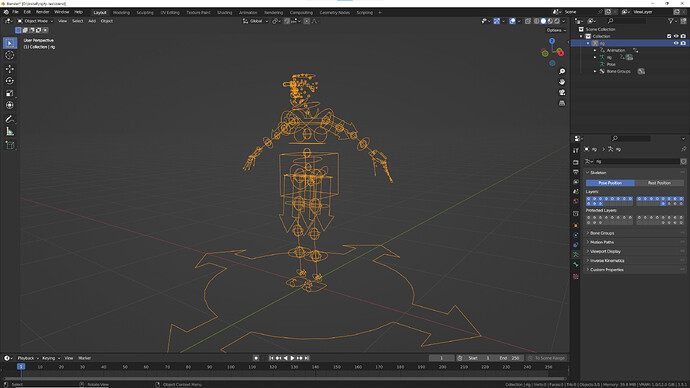Toggle the camera view icon

(562, 92)
